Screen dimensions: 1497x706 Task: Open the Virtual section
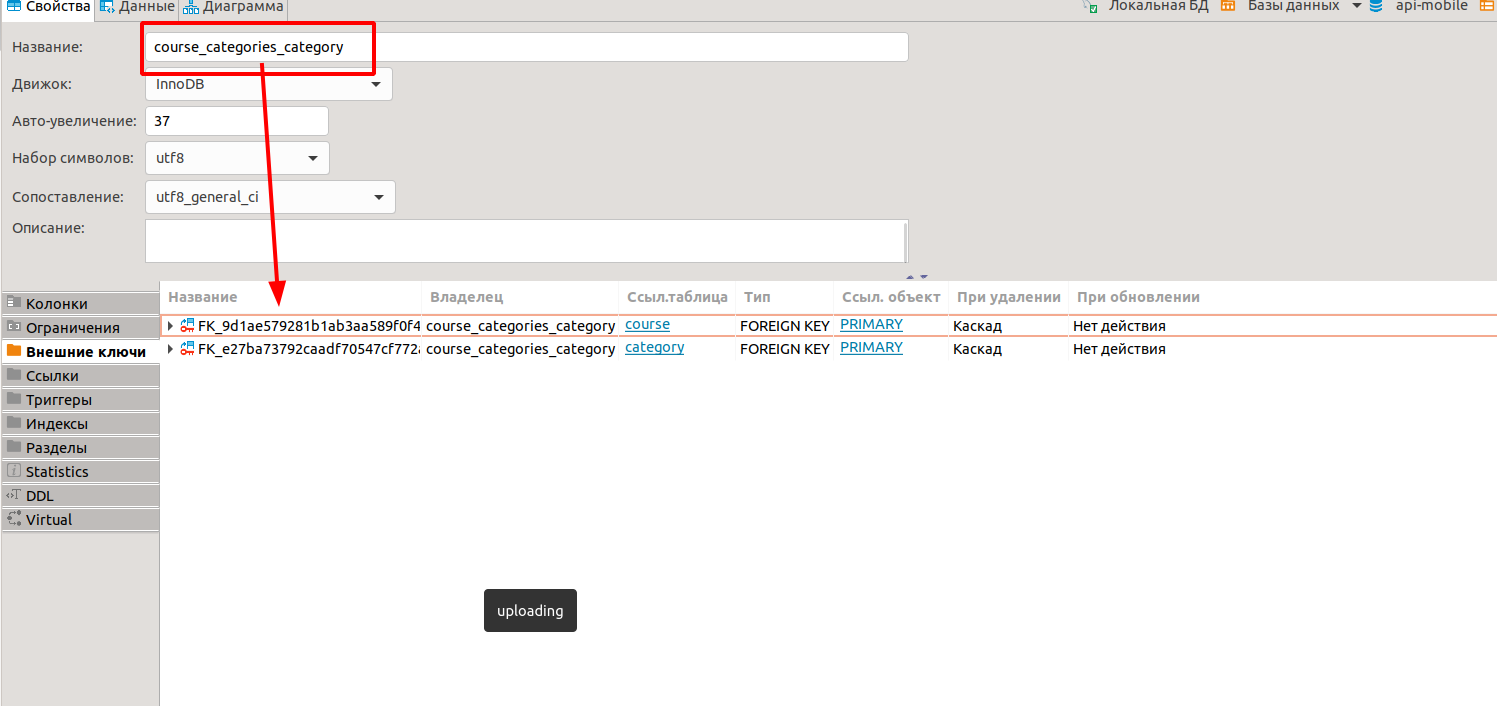[80, 520]
